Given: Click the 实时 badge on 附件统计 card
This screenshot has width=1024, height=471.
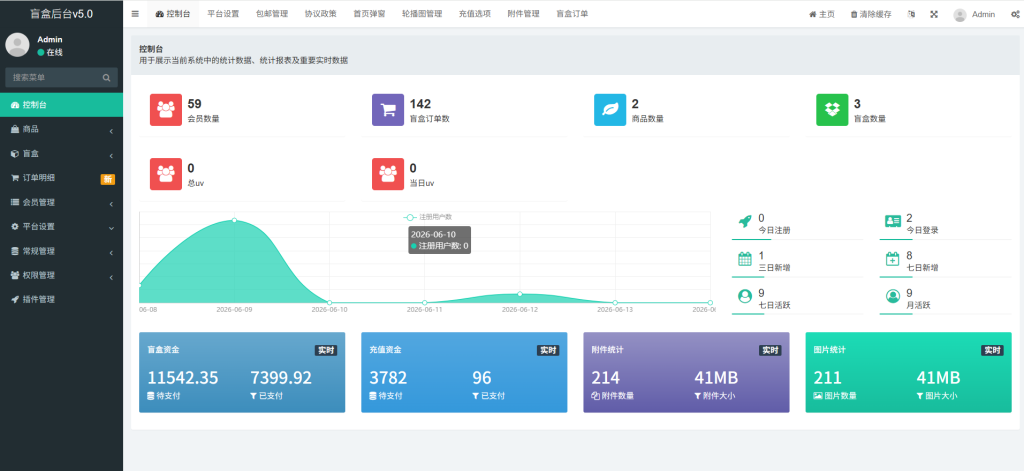Looking at the screenshot, I should click(x=770, y=350).
